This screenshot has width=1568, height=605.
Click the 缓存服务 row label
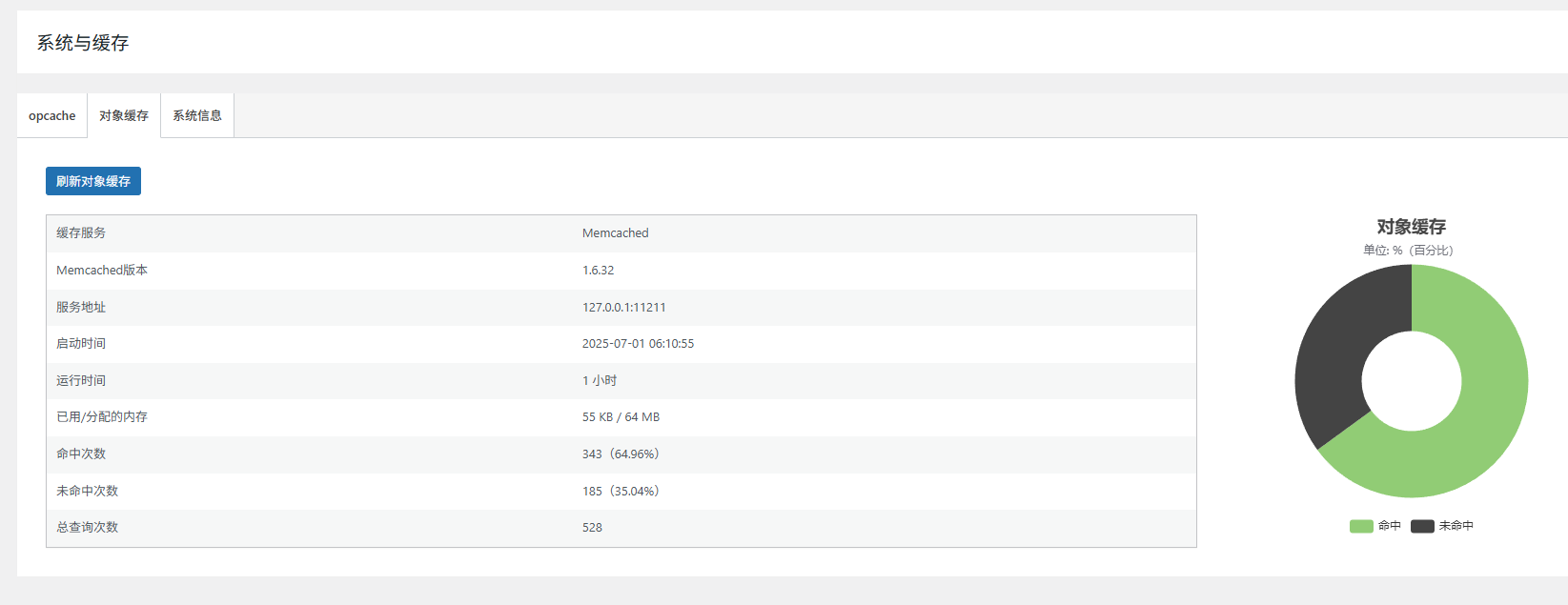pyautogui.click(x=81, y=232)
